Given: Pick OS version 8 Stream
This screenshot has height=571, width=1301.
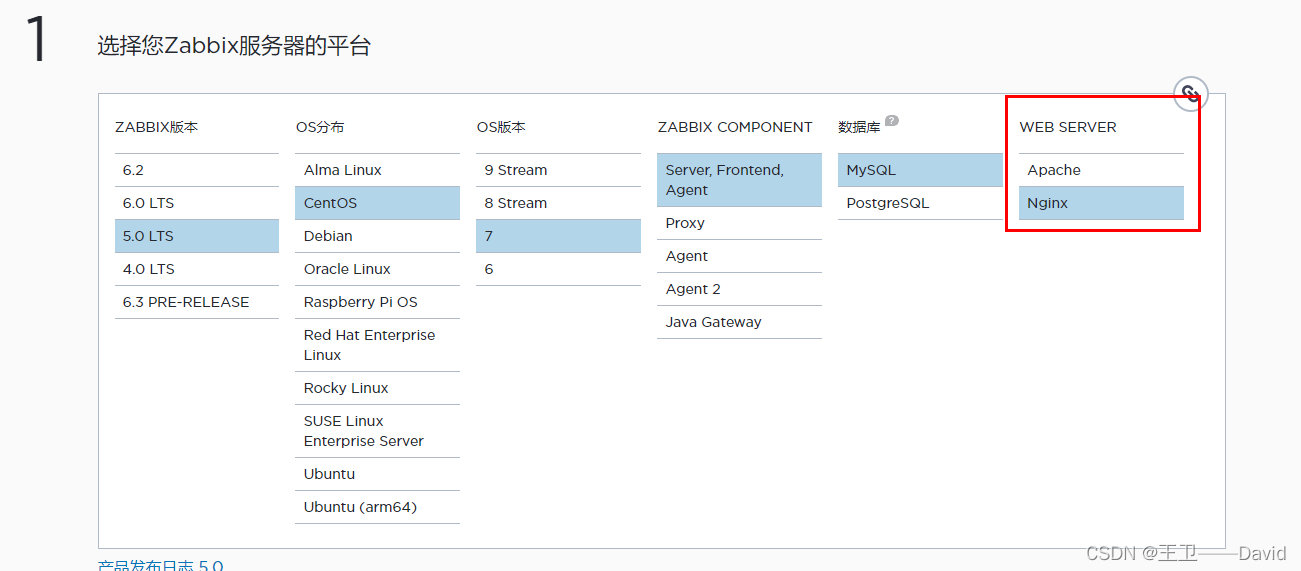Looking at the screenshot, I should (x=558, y=203).
